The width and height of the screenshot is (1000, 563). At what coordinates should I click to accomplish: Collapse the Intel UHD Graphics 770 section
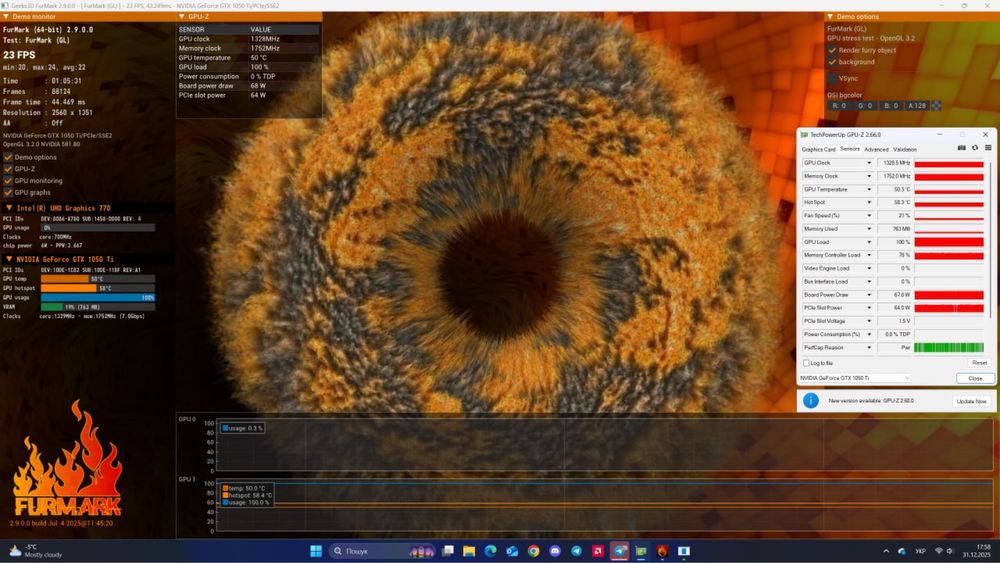[x=9, y=208]
